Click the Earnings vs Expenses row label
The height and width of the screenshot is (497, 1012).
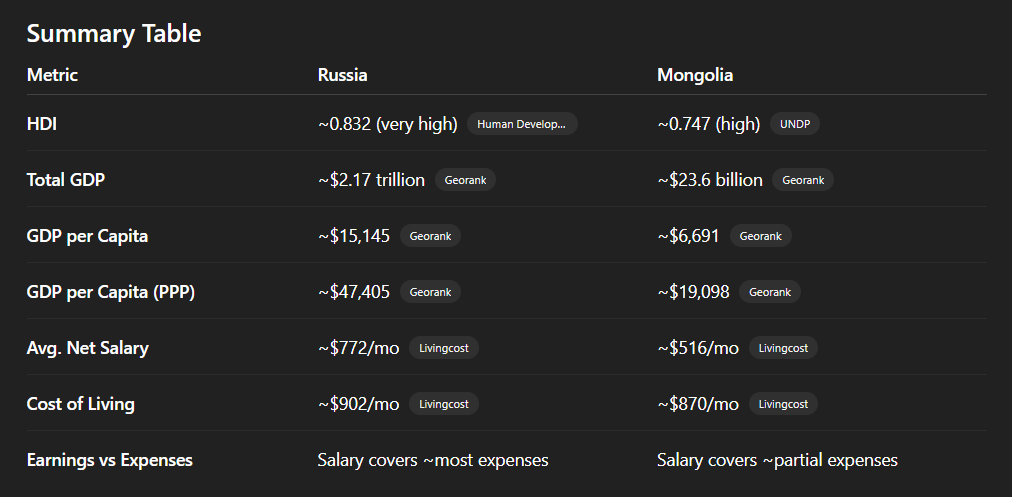point(110,460)
